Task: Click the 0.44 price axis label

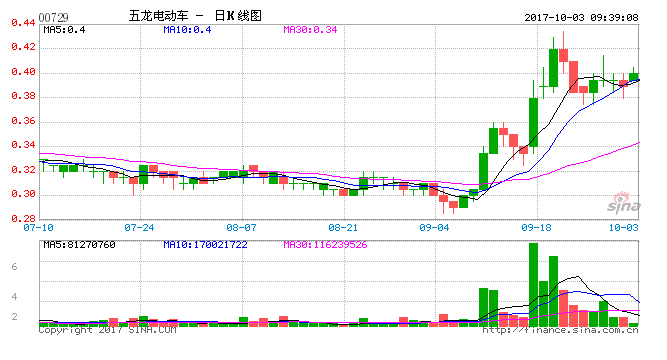Action: point(23,23)
